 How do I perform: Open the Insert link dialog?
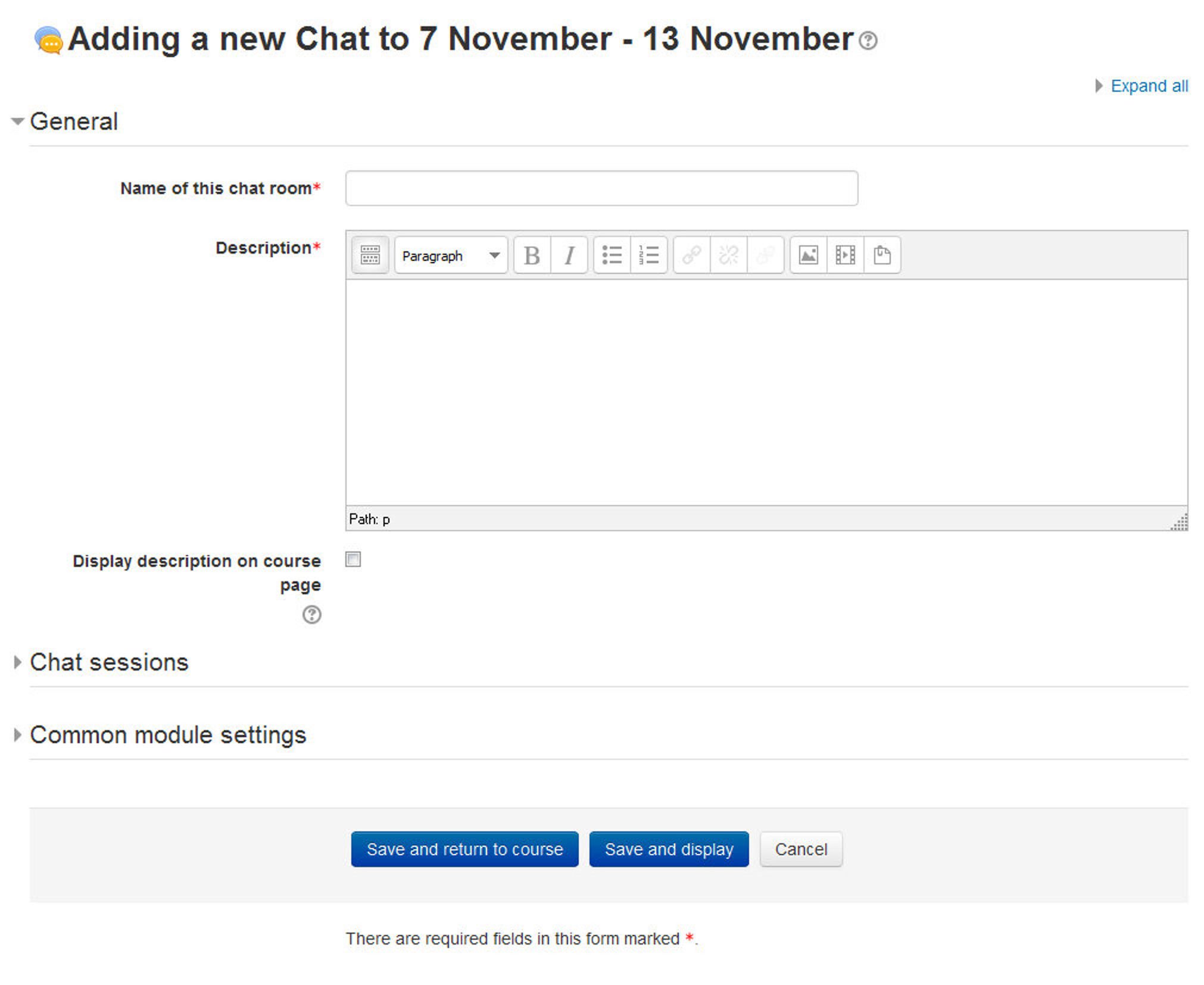(x=691, y=255)
